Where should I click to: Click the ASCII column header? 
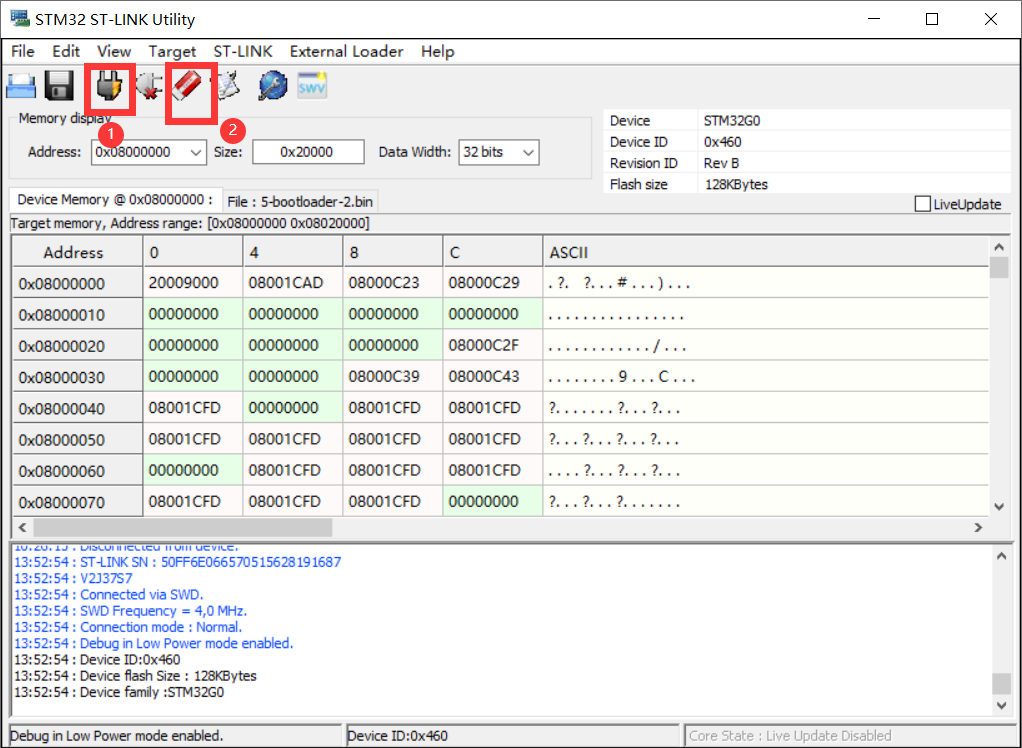[766, 252]
